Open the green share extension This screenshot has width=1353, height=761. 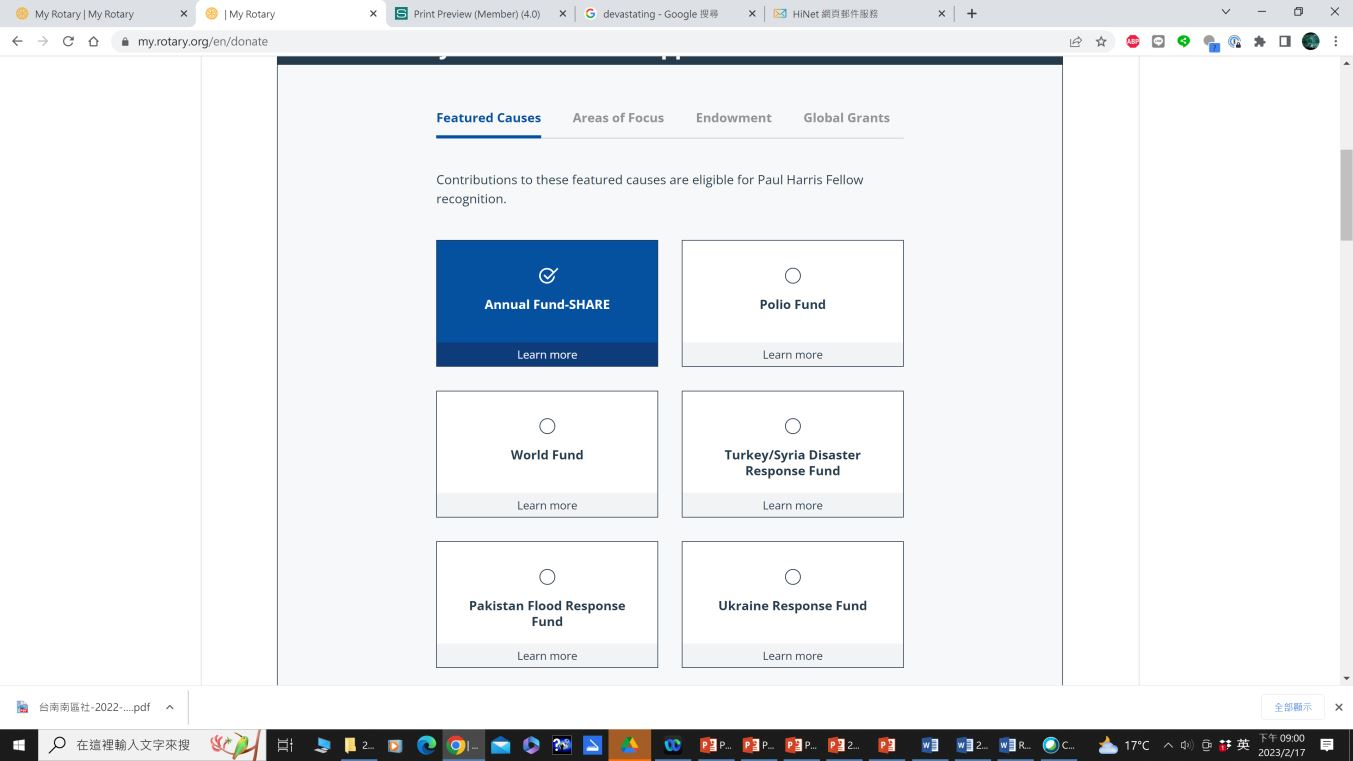[1184, 41]
